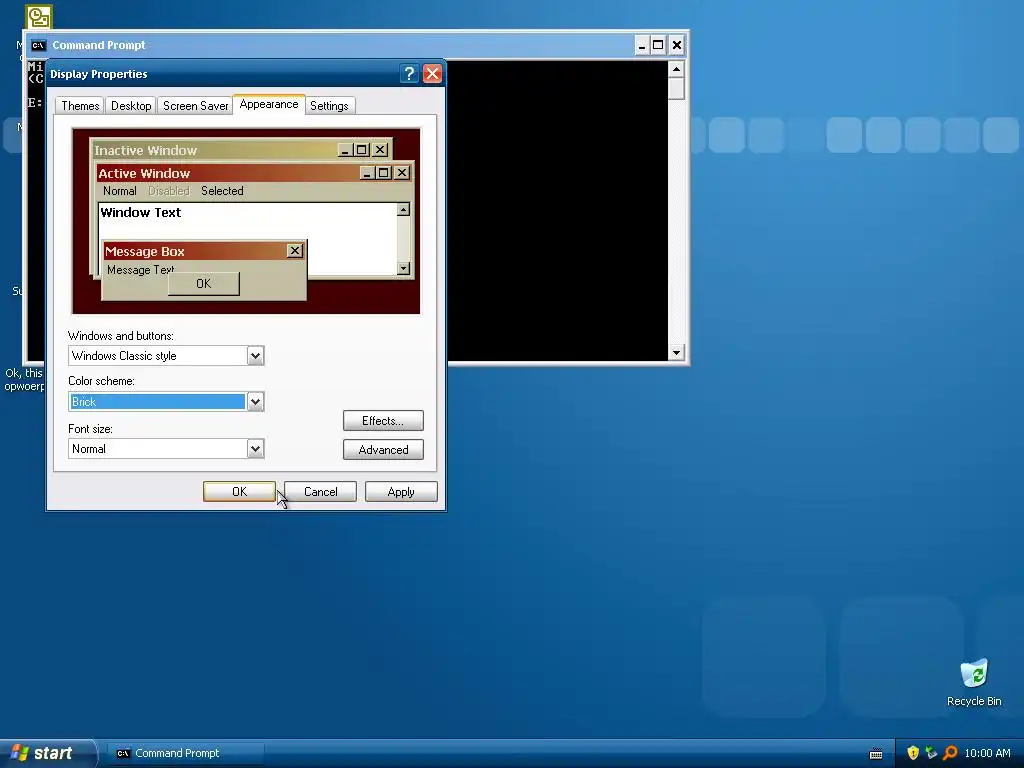The width and height of the screenshot is (1024, 768).
Task: Click the Display Properties help question mark
Action: (409, 74)
